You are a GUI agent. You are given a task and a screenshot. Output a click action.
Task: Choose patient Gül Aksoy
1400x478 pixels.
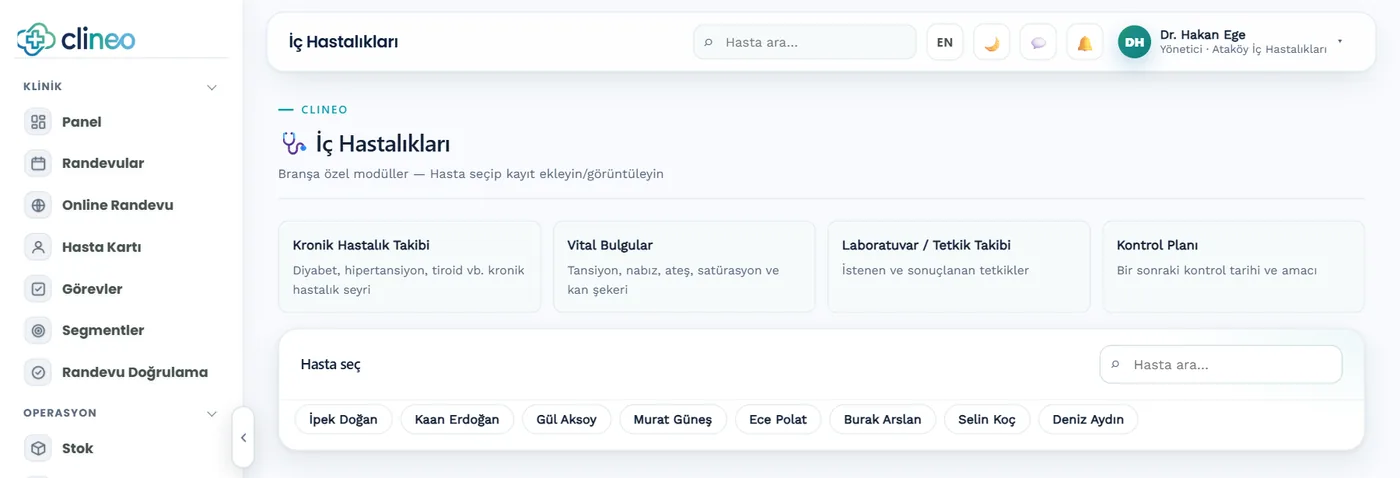[x=566, y=419]
